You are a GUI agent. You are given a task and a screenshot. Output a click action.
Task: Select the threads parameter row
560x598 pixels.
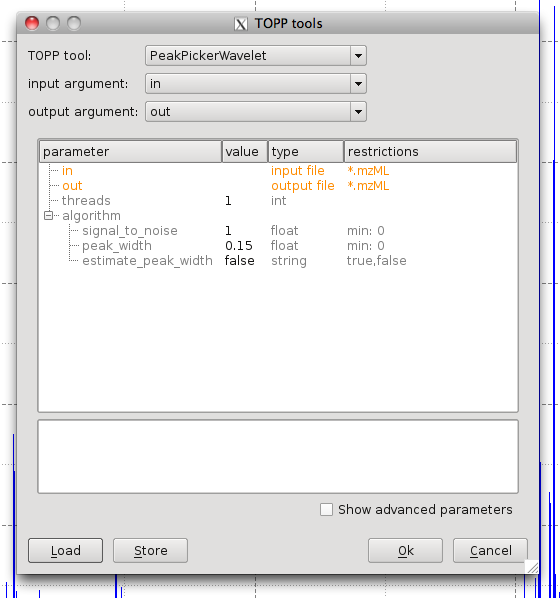(278, 201)
